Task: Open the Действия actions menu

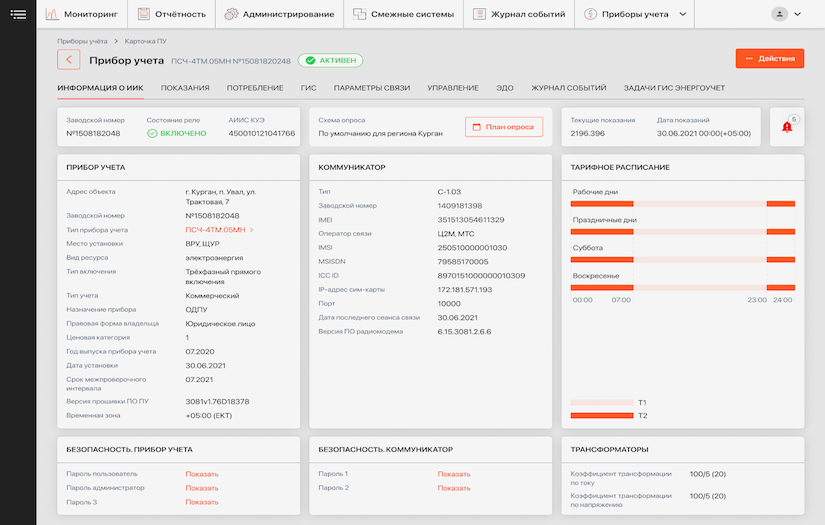Action: click(769, 58)
